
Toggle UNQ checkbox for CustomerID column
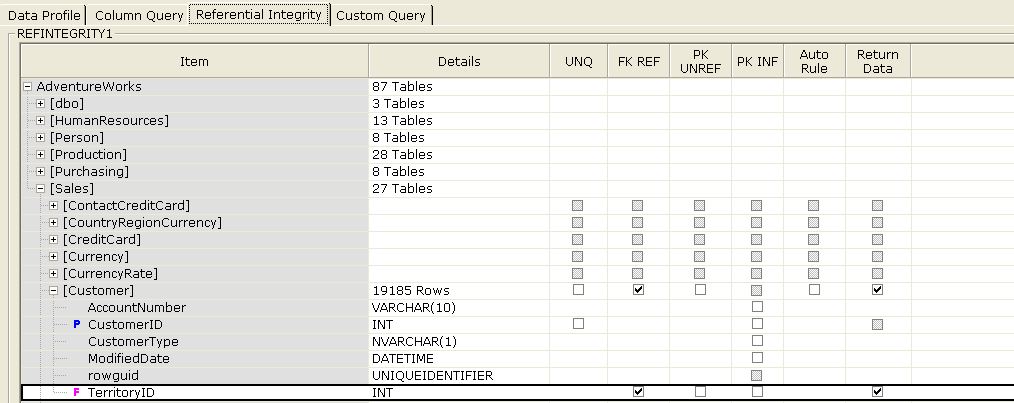click(578, 323)
